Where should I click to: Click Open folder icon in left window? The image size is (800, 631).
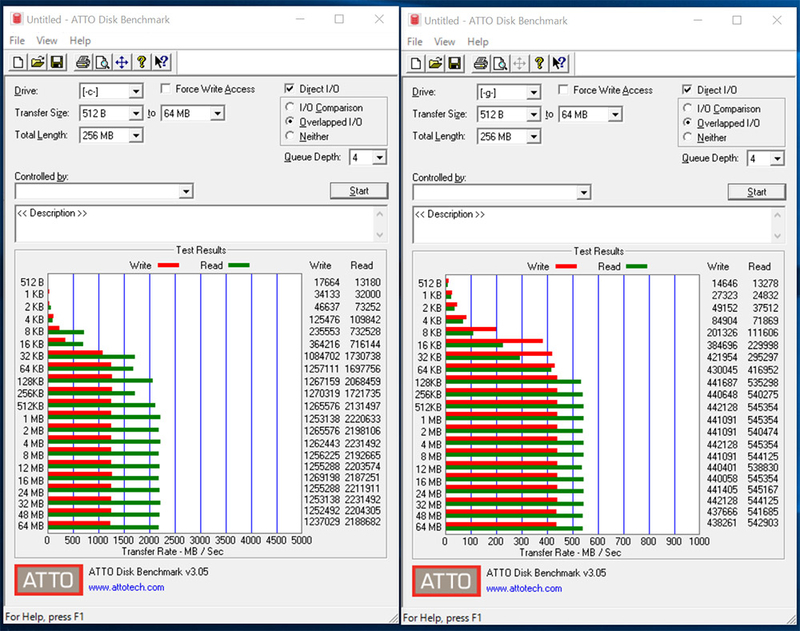[37, 62]
